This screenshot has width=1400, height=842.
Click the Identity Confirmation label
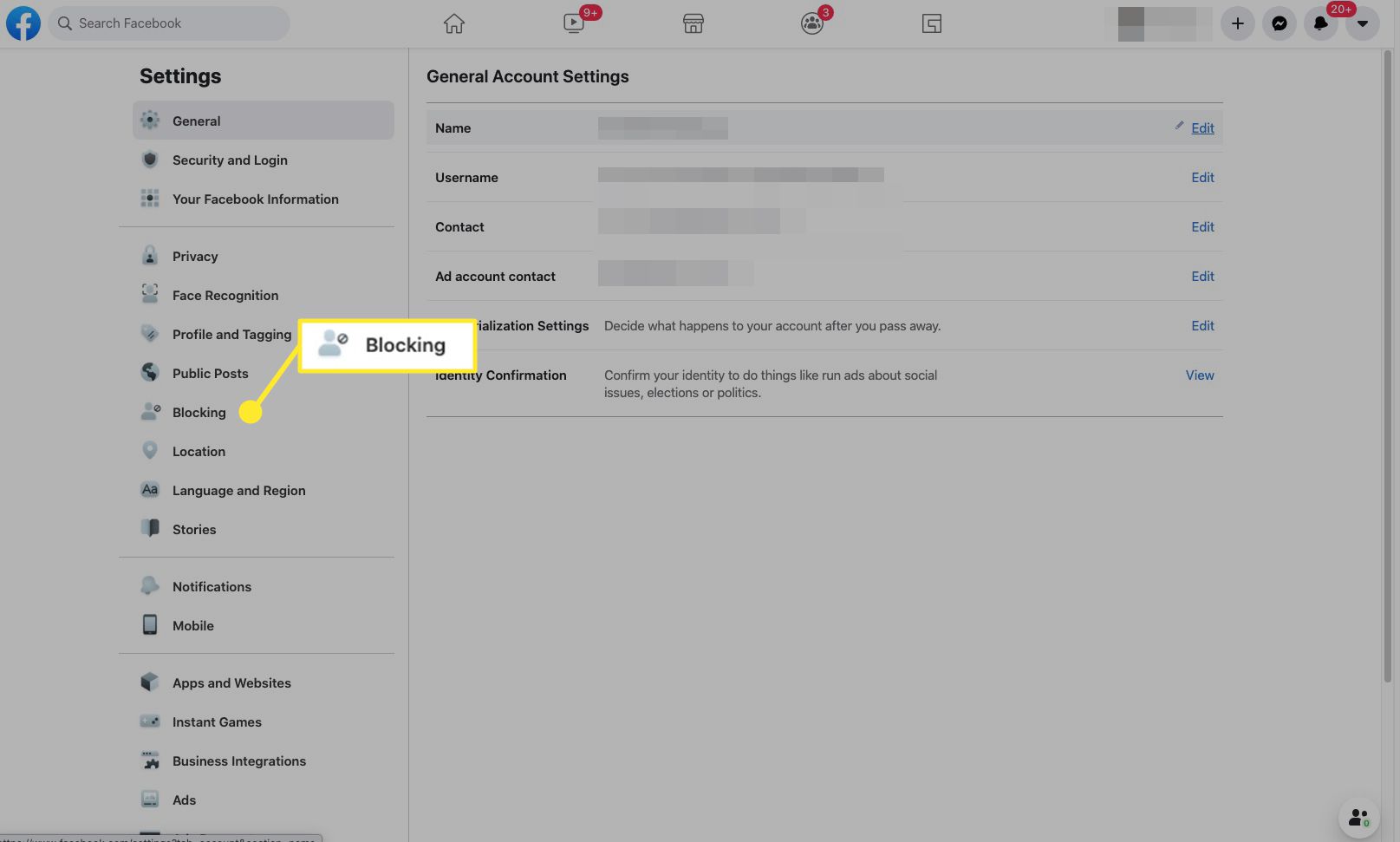[500, 375]
